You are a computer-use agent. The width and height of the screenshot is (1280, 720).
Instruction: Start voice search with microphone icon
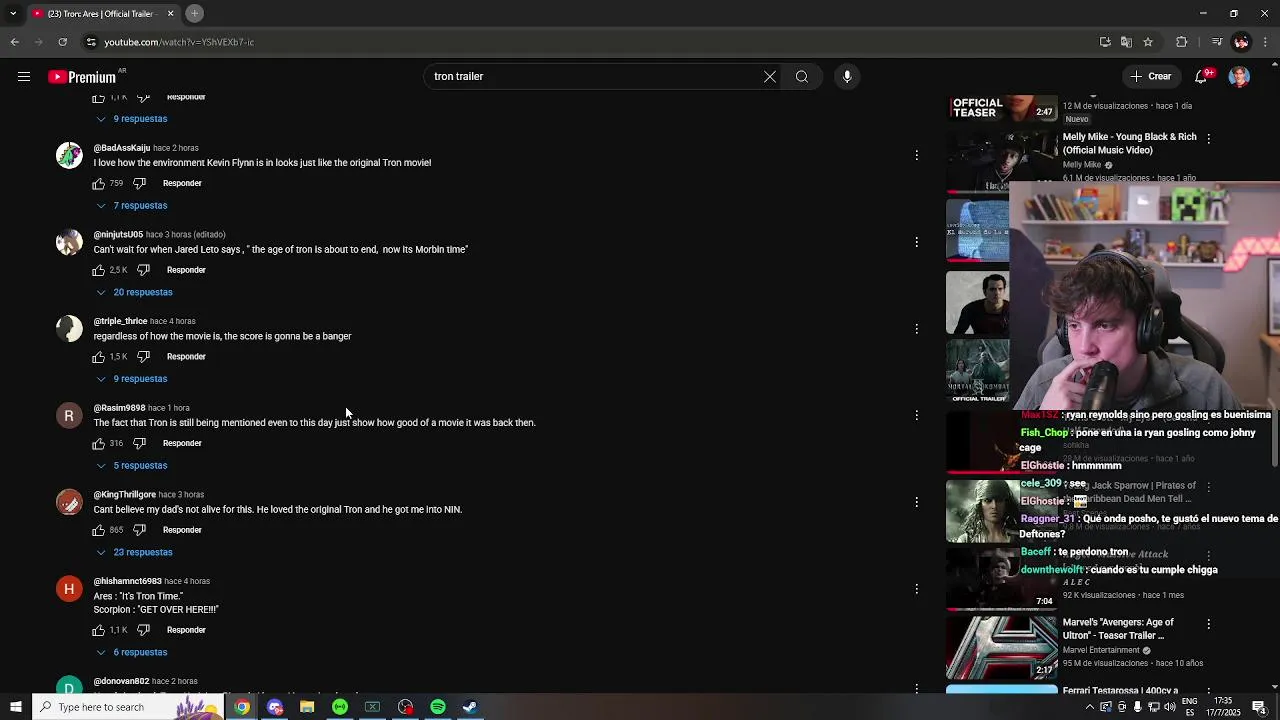(847, 77)
